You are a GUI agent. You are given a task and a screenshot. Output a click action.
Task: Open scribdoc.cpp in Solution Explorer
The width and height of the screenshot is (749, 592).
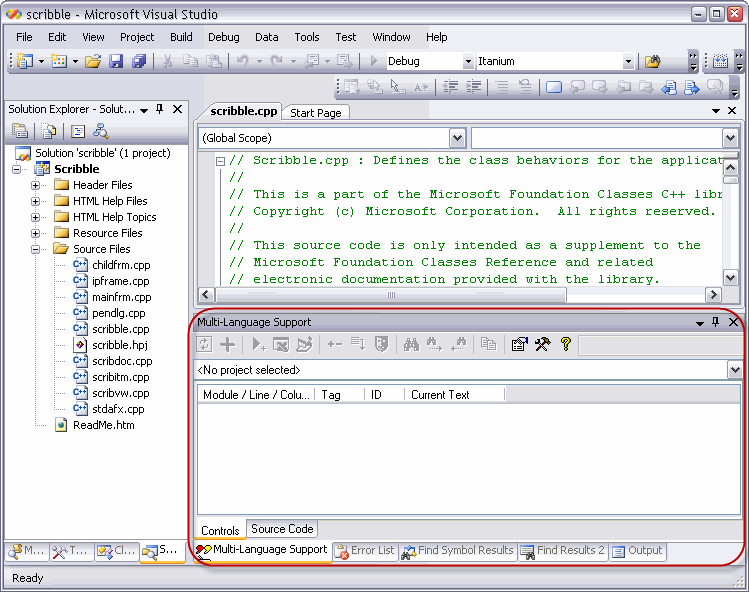122,361
